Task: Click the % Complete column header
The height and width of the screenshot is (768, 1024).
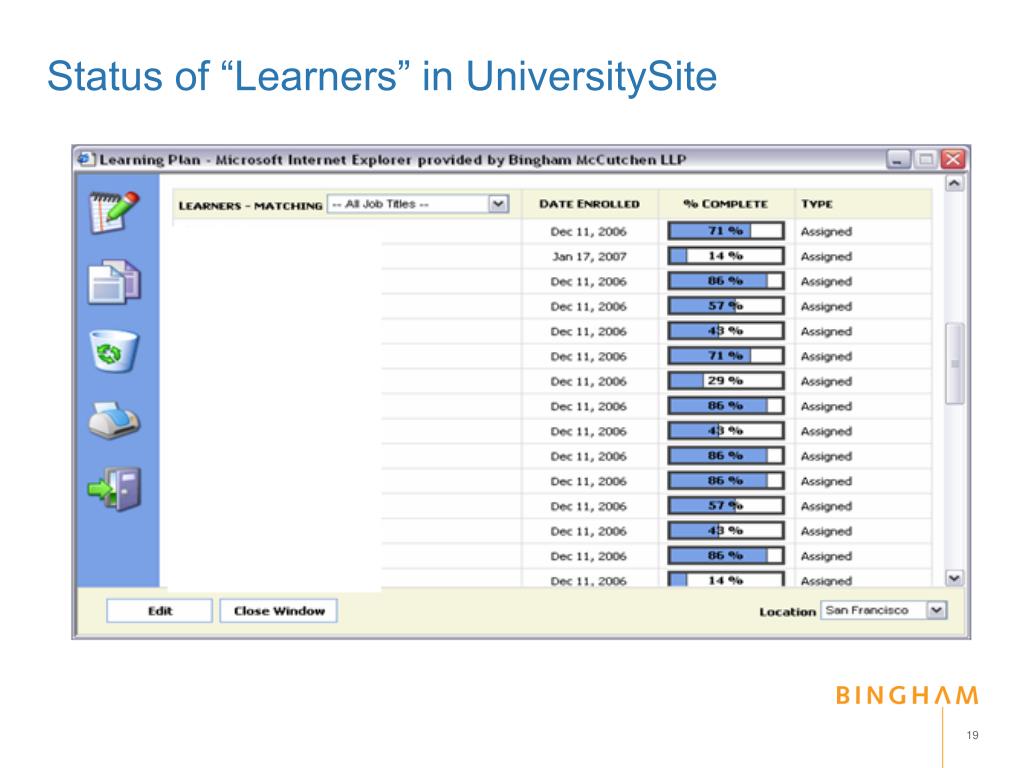Action: coord(726,204)
